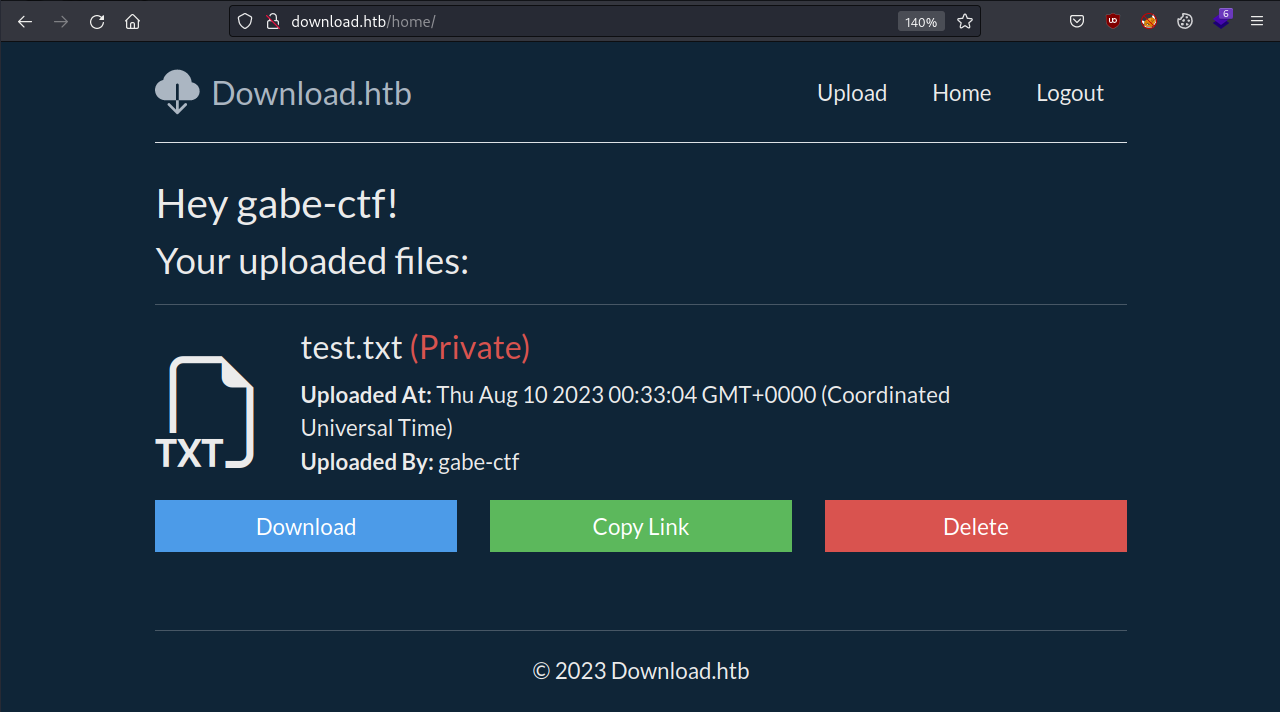Bookmark this page with the star icon
The width and height of the screenshot is (1280, 712).
pos(965,21)
